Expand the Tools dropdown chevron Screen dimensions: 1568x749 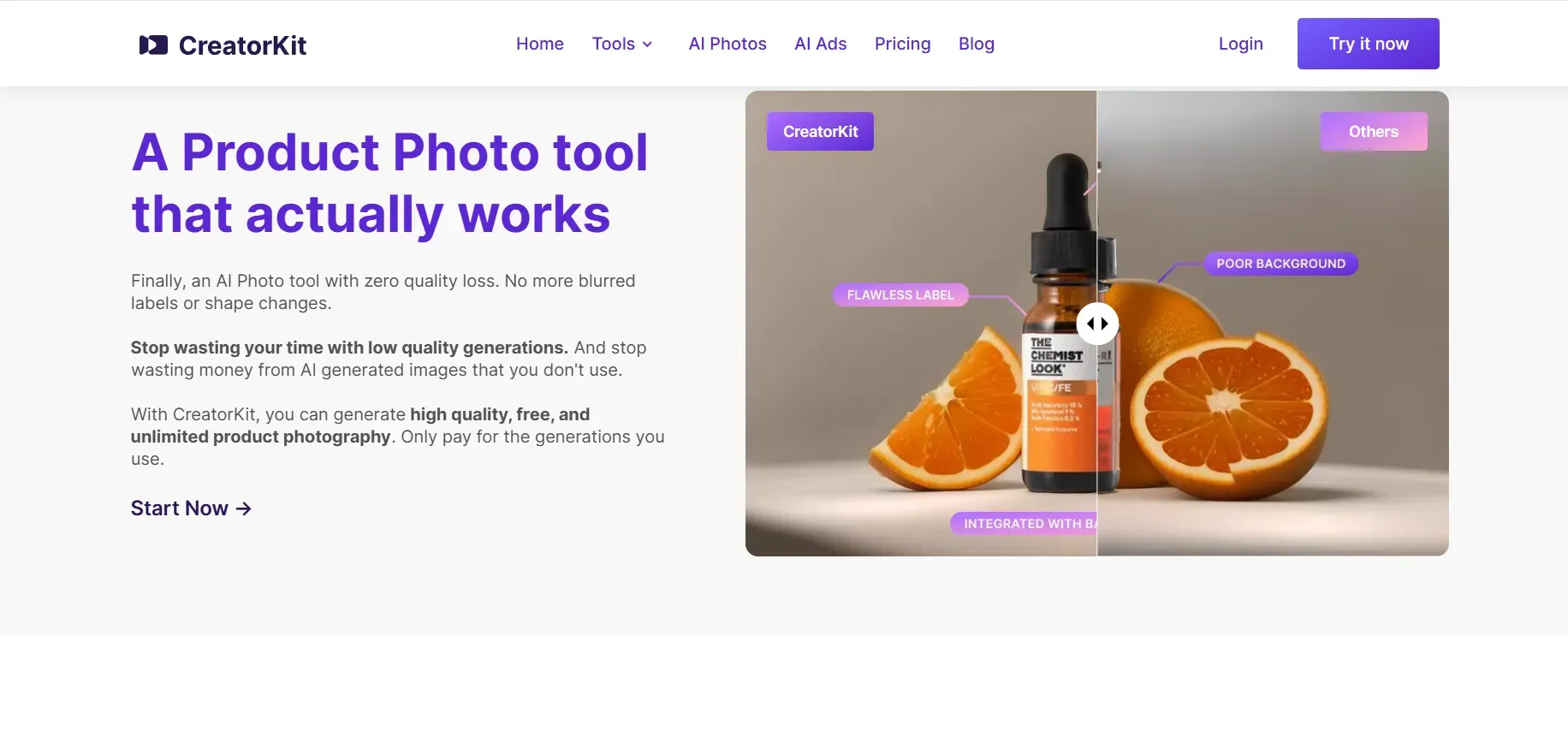click(x=648, y=45)
